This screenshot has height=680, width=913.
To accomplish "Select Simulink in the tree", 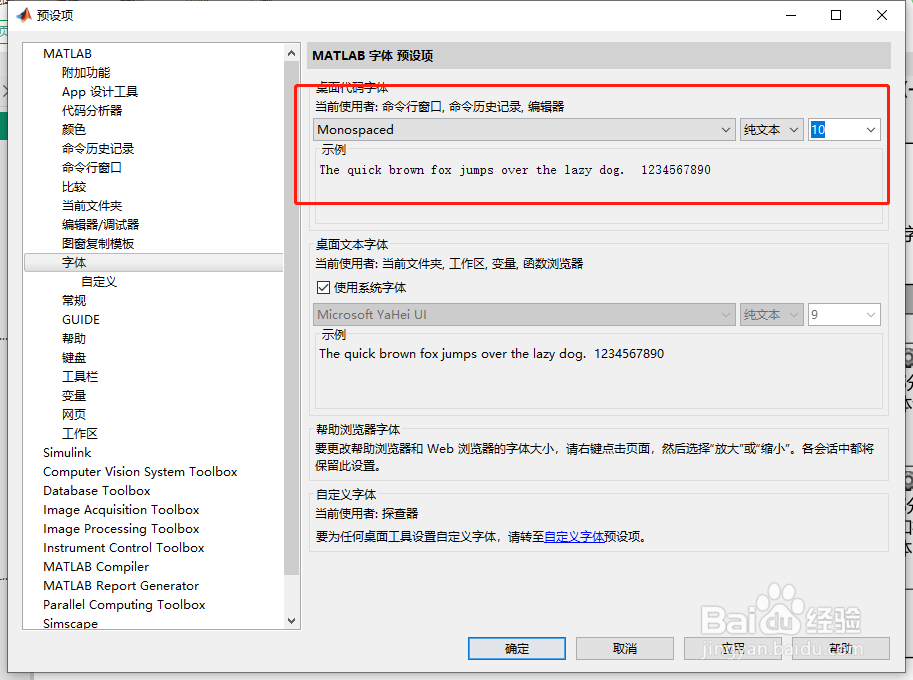I will [x=67, y=452].
